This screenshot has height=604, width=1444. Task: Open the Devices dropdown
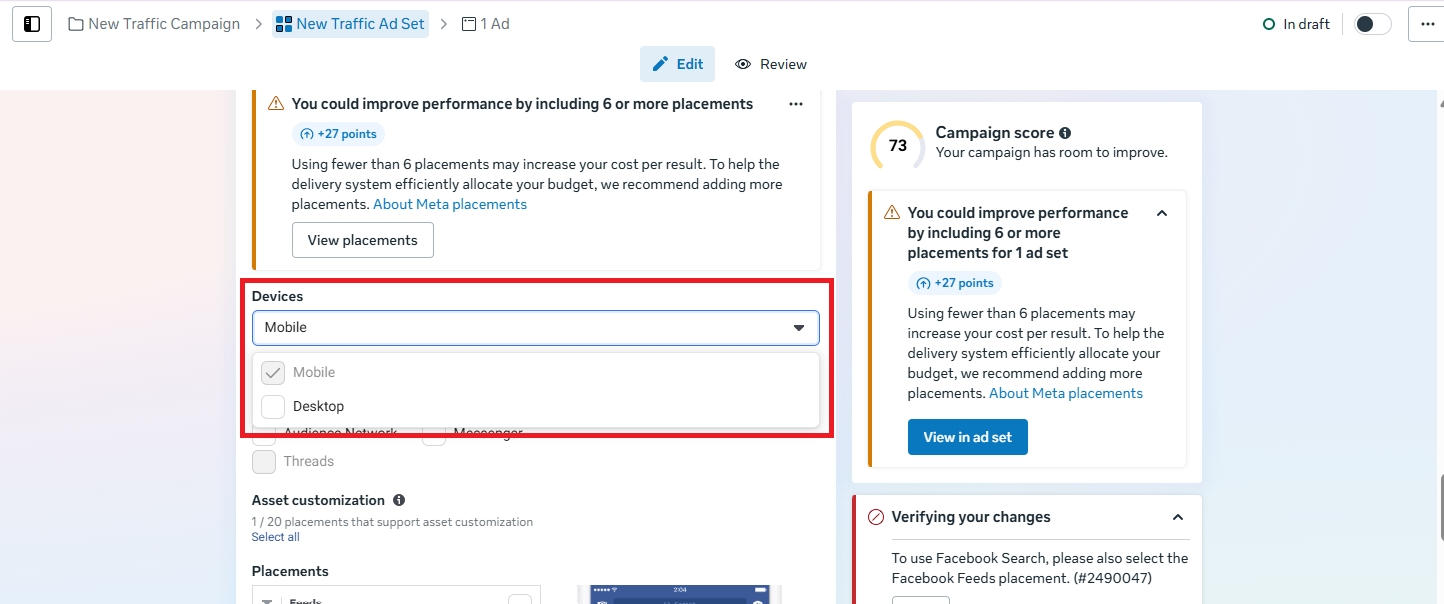pos(535,328)
